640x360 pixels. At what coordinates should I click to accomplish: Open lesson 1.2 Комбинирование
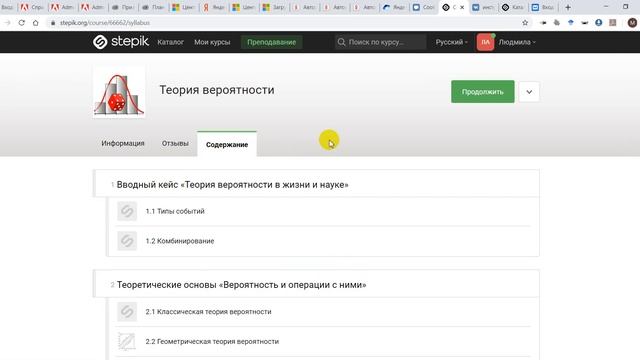180,241
